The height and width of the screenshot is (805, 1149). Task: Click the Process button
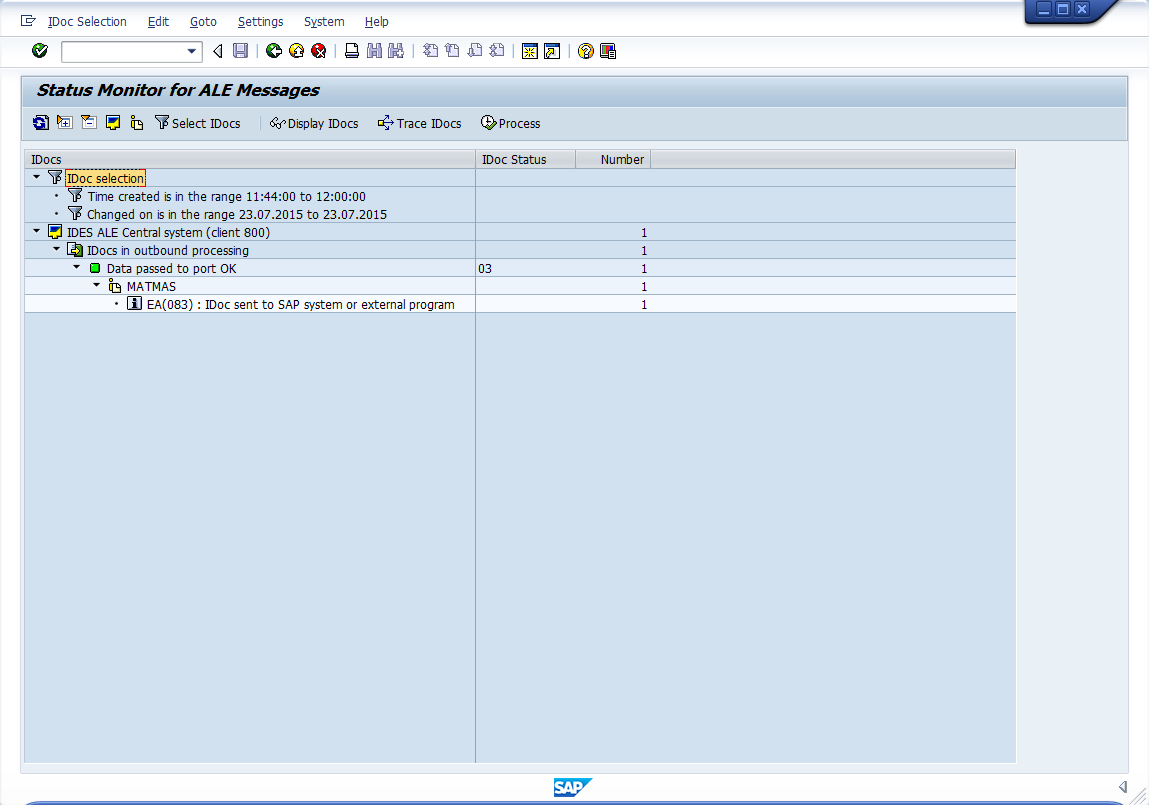tap(510, 123)
